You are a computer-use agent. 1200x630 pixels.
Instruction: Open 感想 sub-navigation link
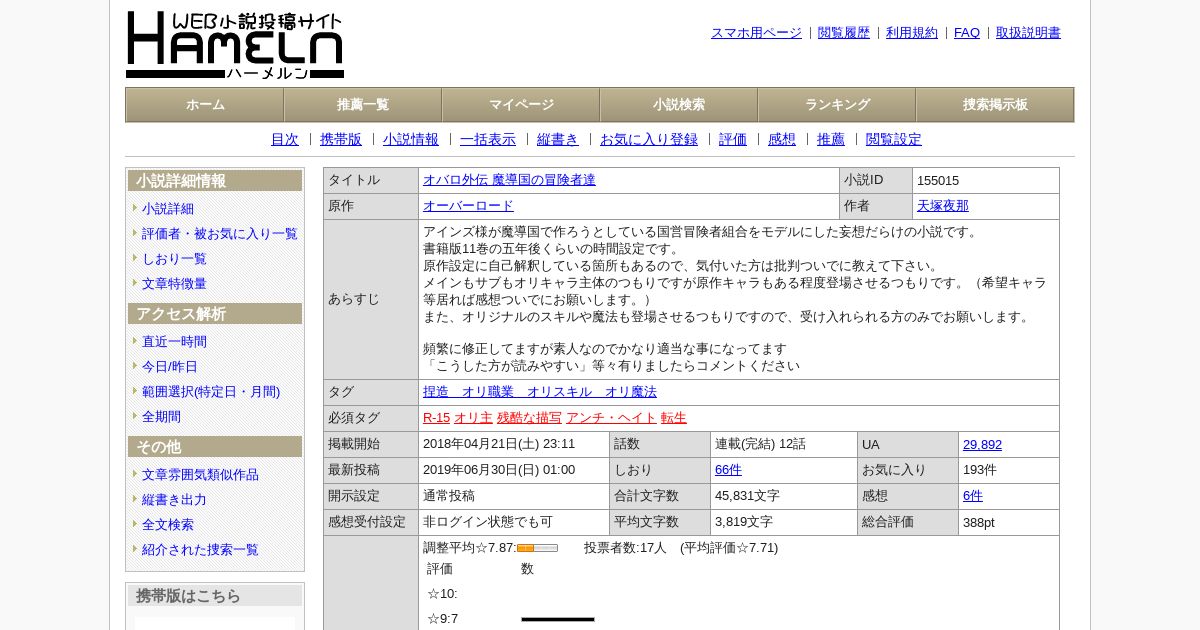(782, 140)
